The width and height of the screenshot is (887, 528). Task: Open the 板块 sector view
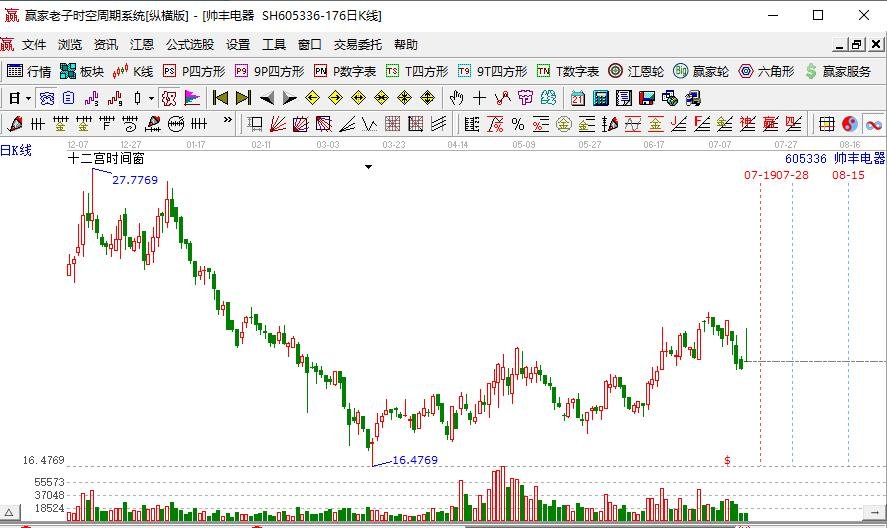click(82, 71)
